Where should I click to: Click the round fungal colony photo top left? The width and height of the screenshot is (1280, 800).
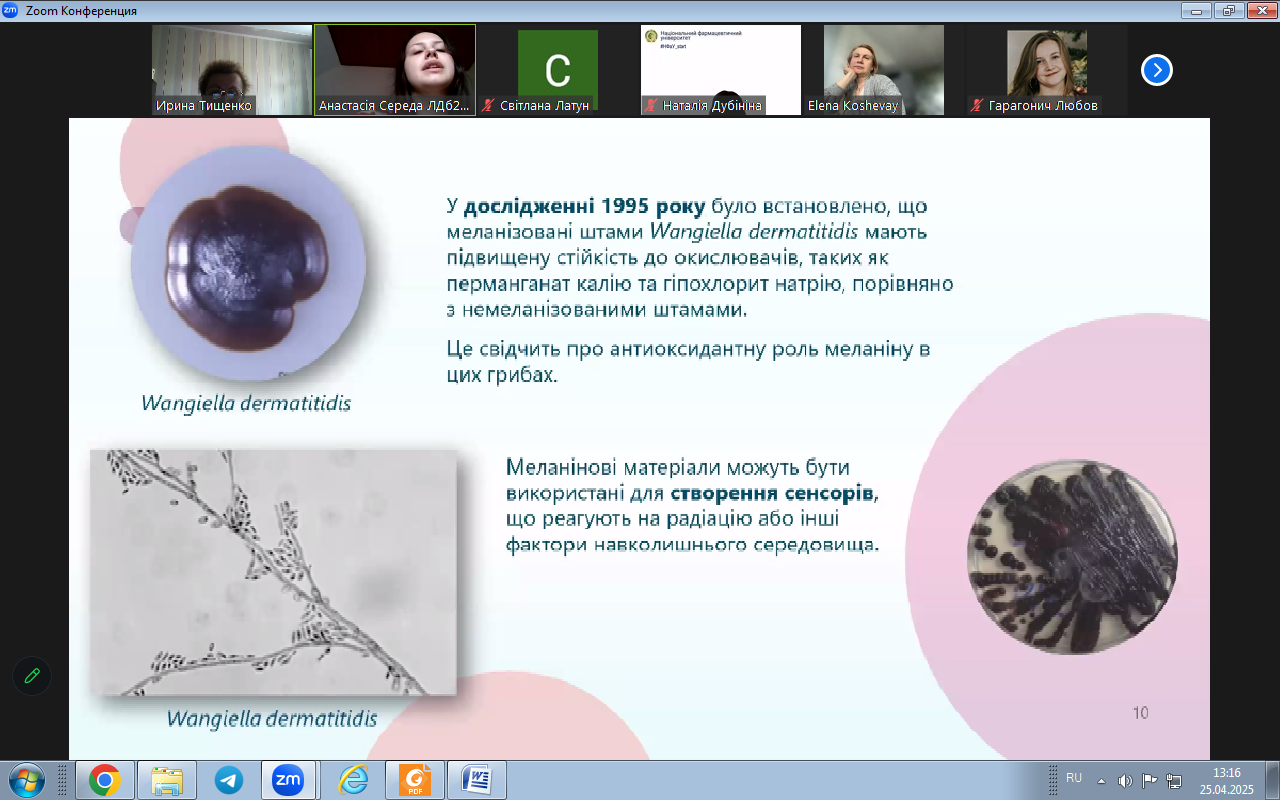(248, 263)
